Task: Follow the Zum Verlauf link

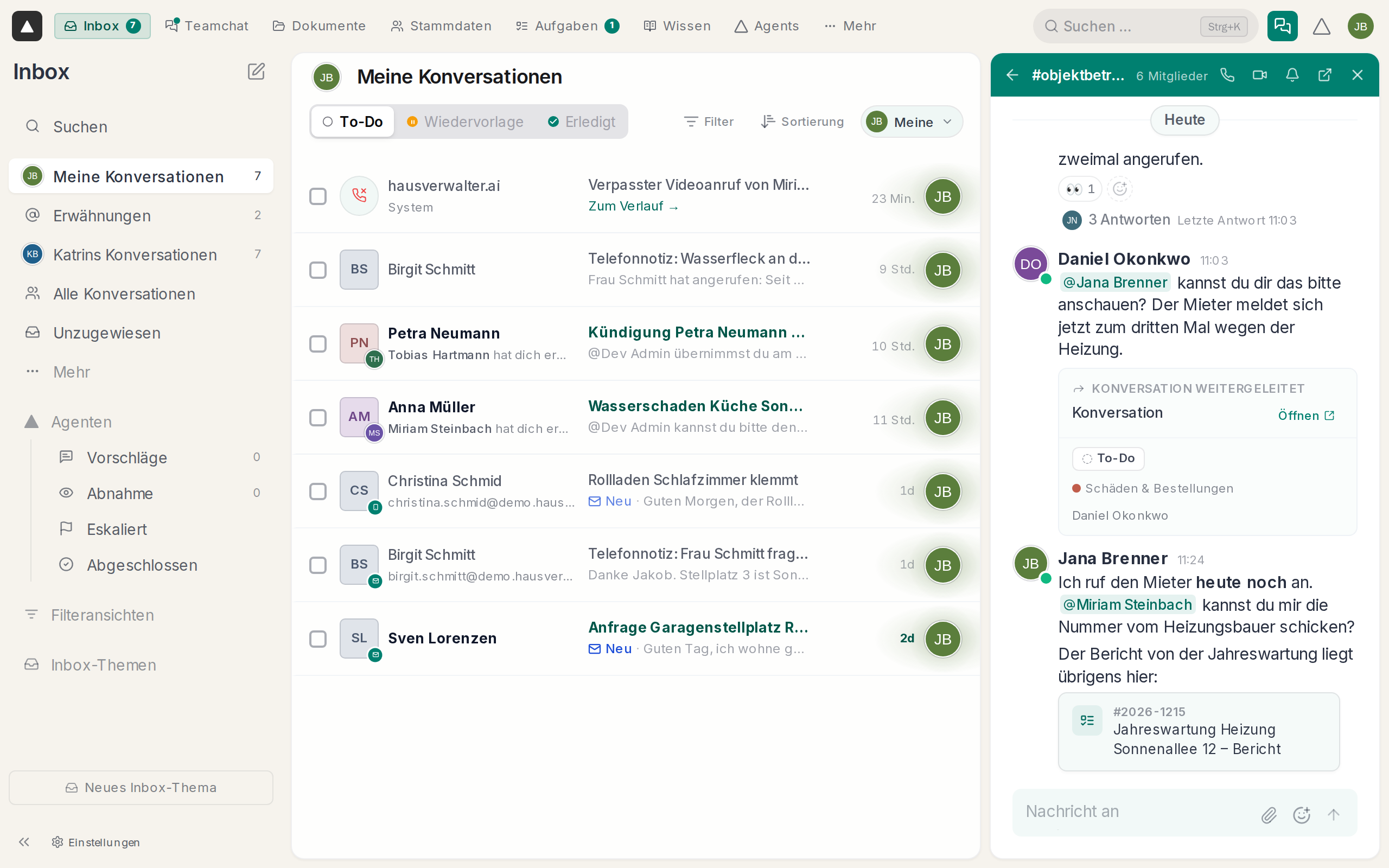Action: coord(634,206)
